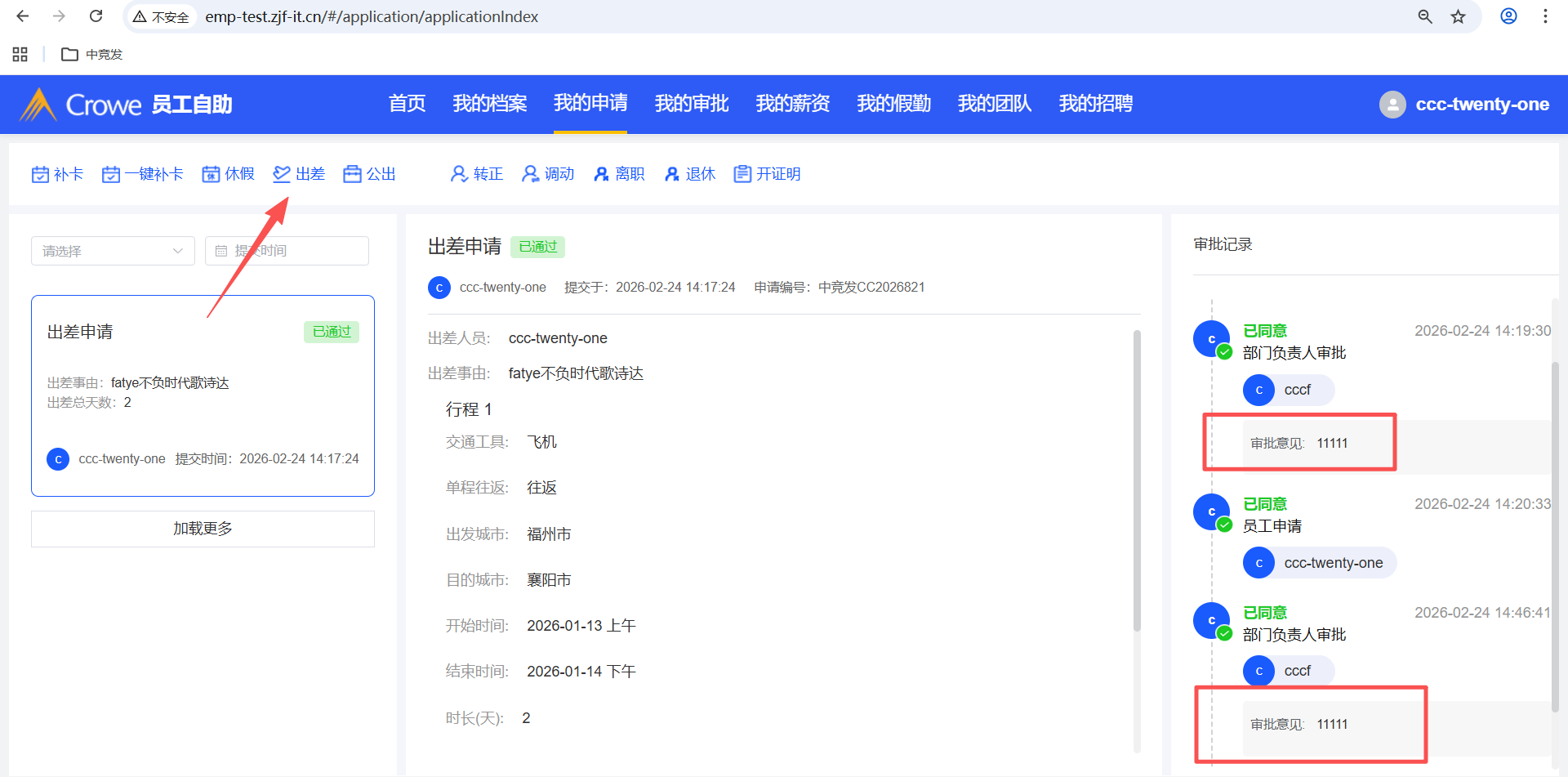Click the 退休 retirement icon
Screen dimensions: 1568x777
point(672,174)
